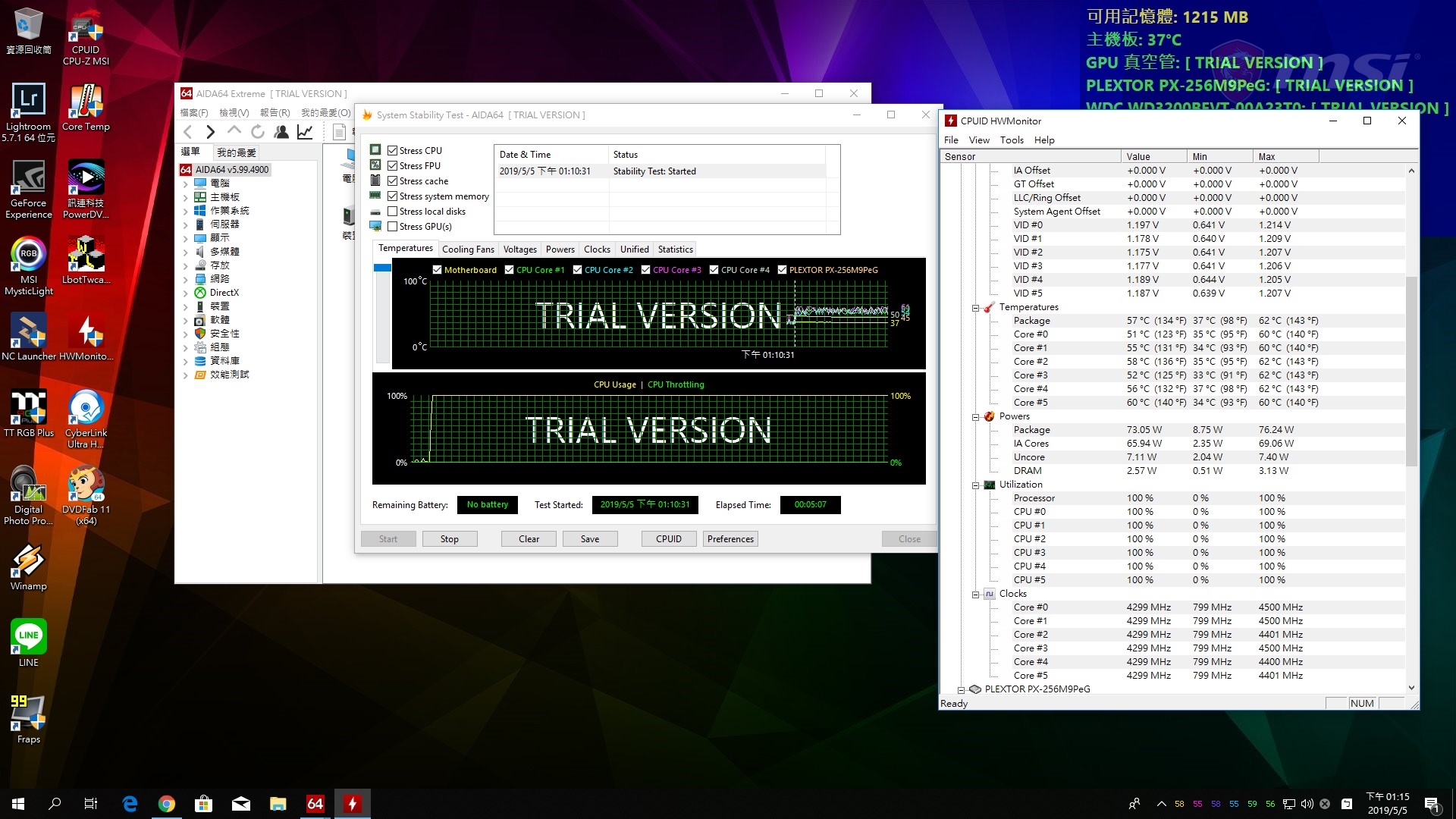Expand 效能測試 tree node in AIDA64
The width and height of the screenshot is (1456, 819).
pyautogui.click(x=186, y=375)
